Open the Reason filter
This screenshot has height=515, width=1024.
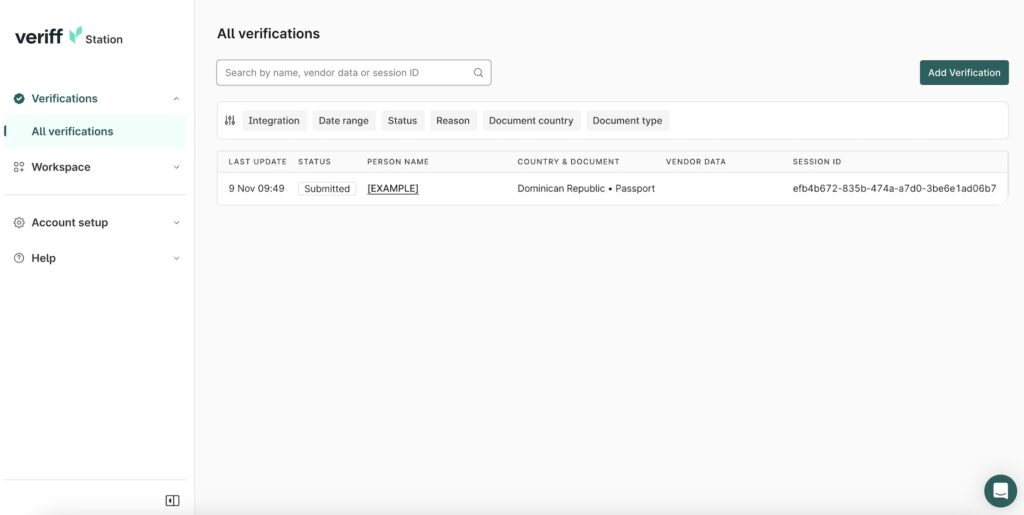(453, 121)
